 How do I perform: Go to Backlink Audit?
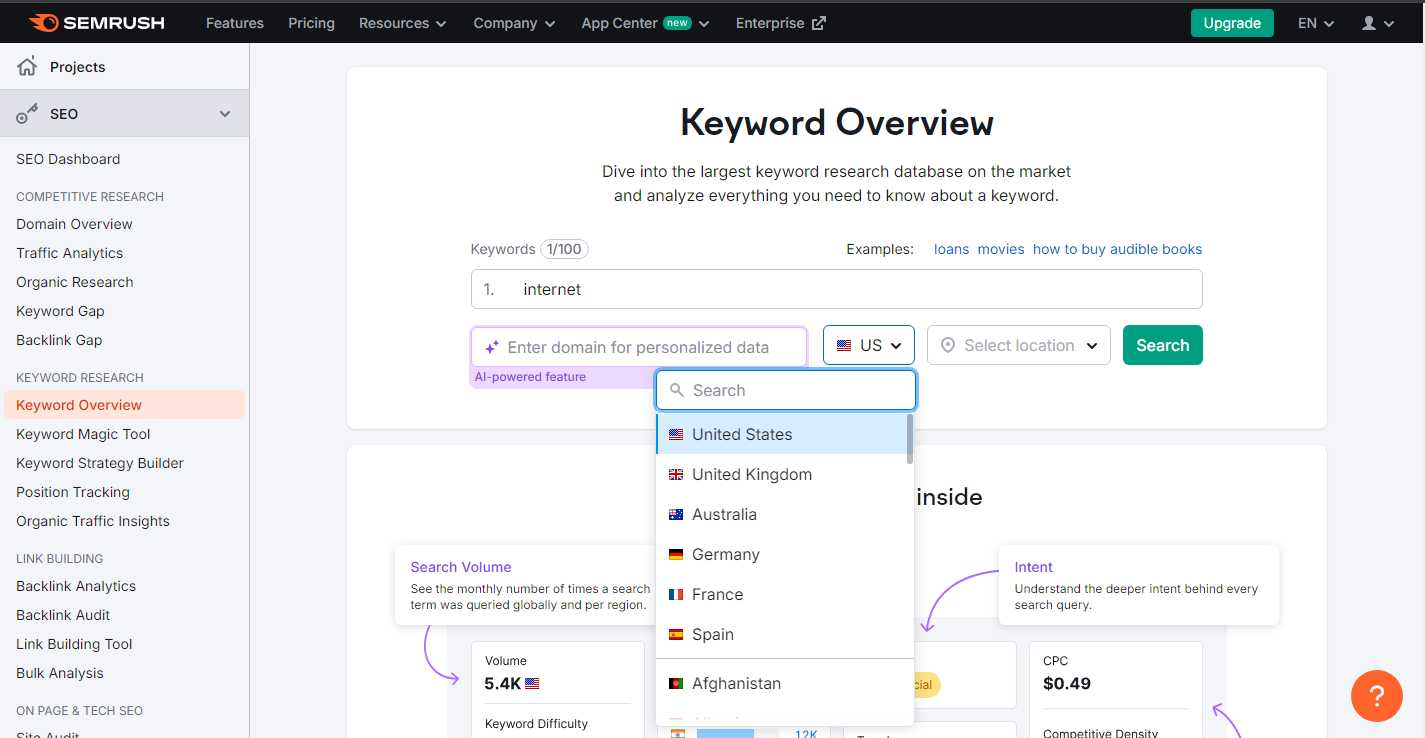pyautogui.click(x=63, y=615)
